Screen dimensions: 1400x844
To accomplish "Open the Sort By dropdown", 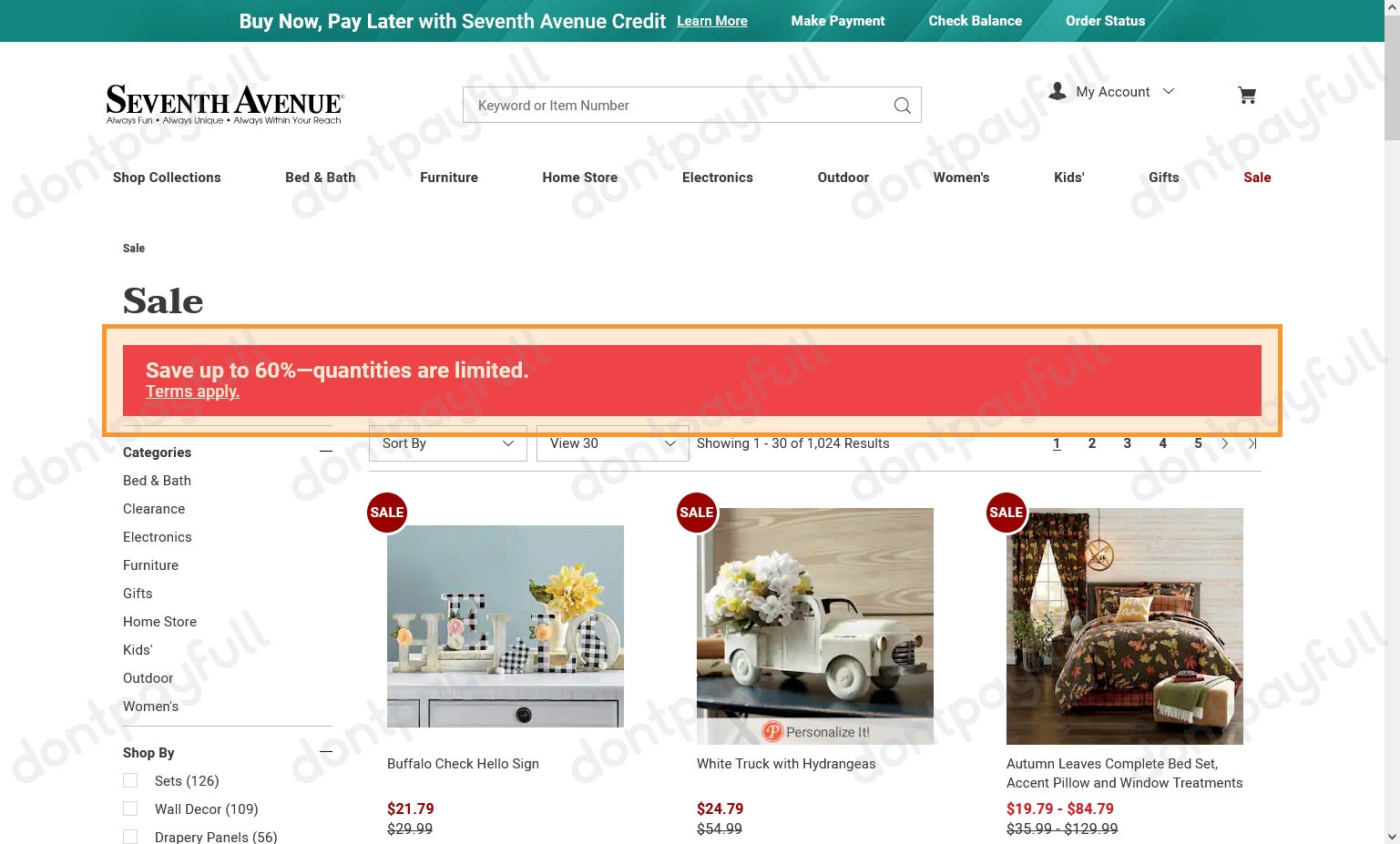I will 447,443.
